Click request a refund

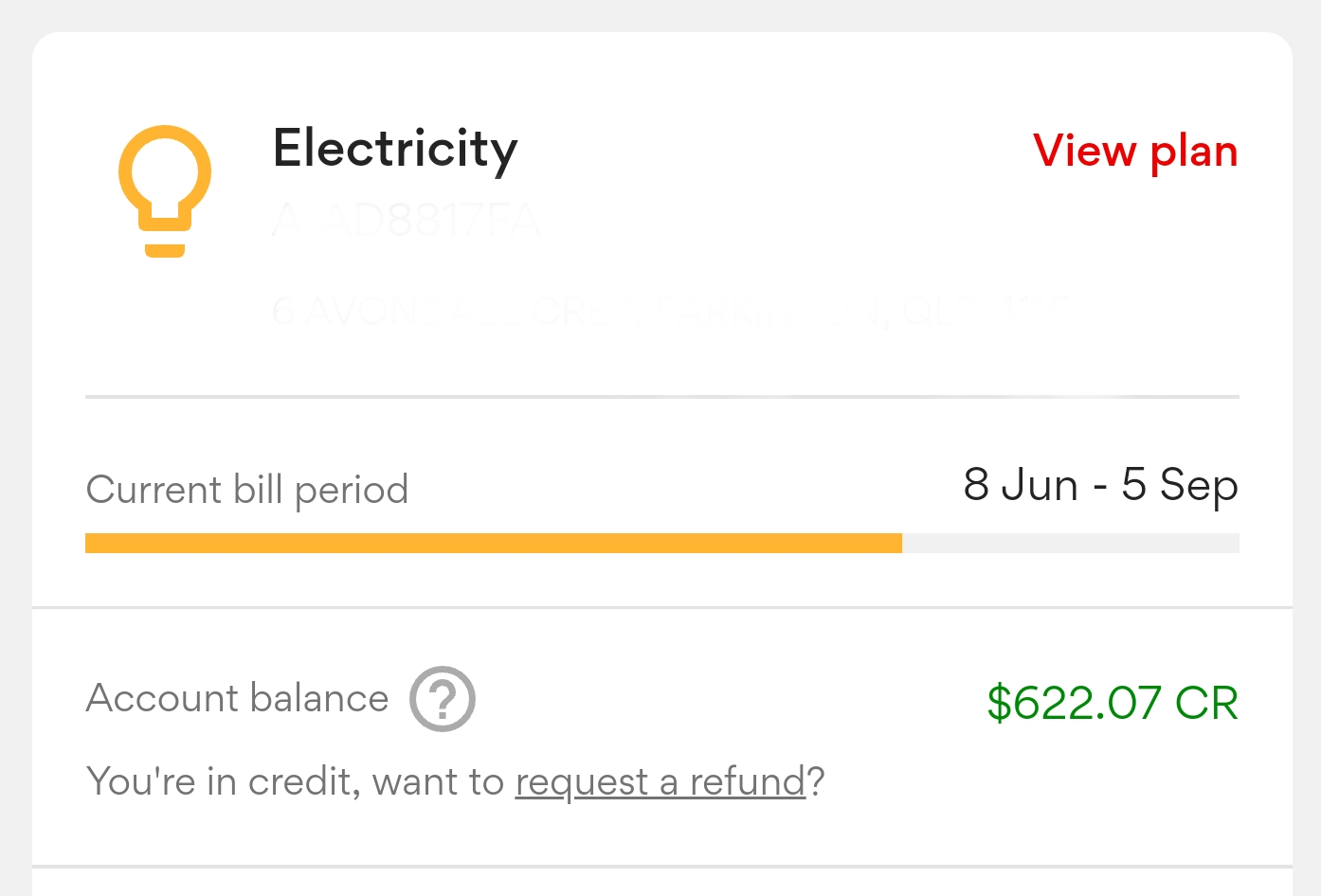click(x=660, y=781)
